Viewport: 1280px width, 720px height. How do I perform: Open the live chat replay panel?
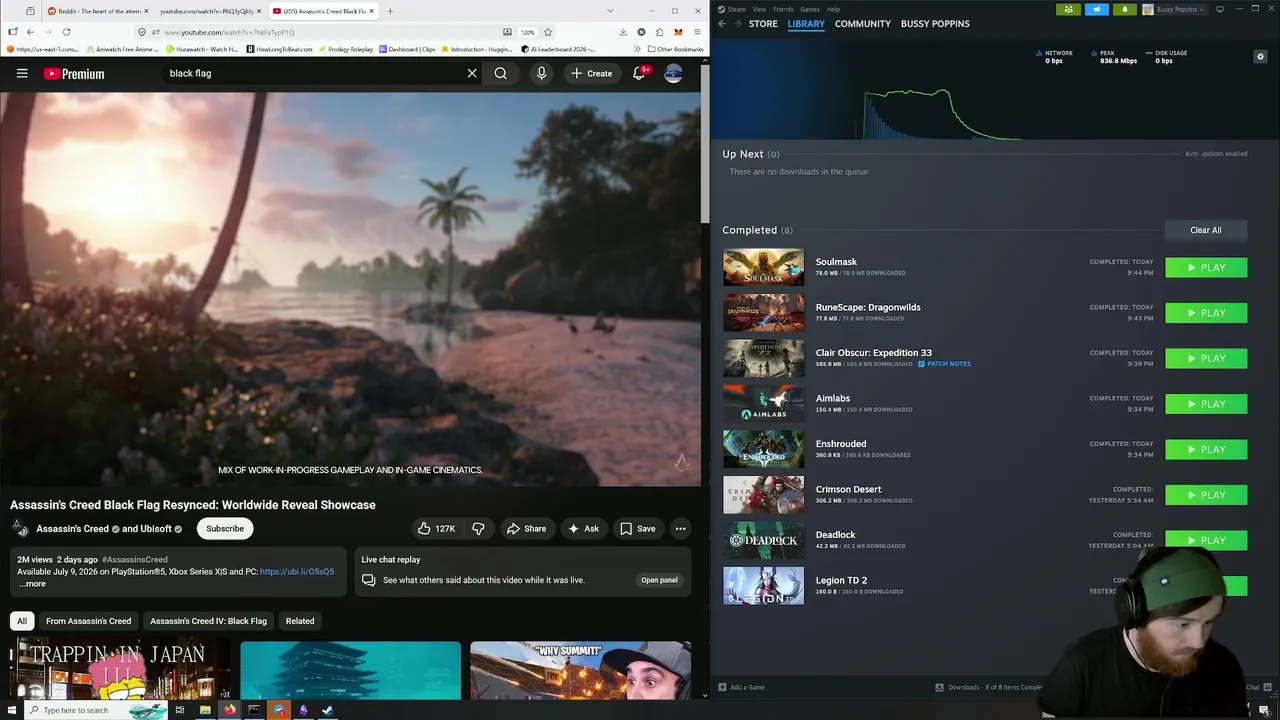[659, 580]
